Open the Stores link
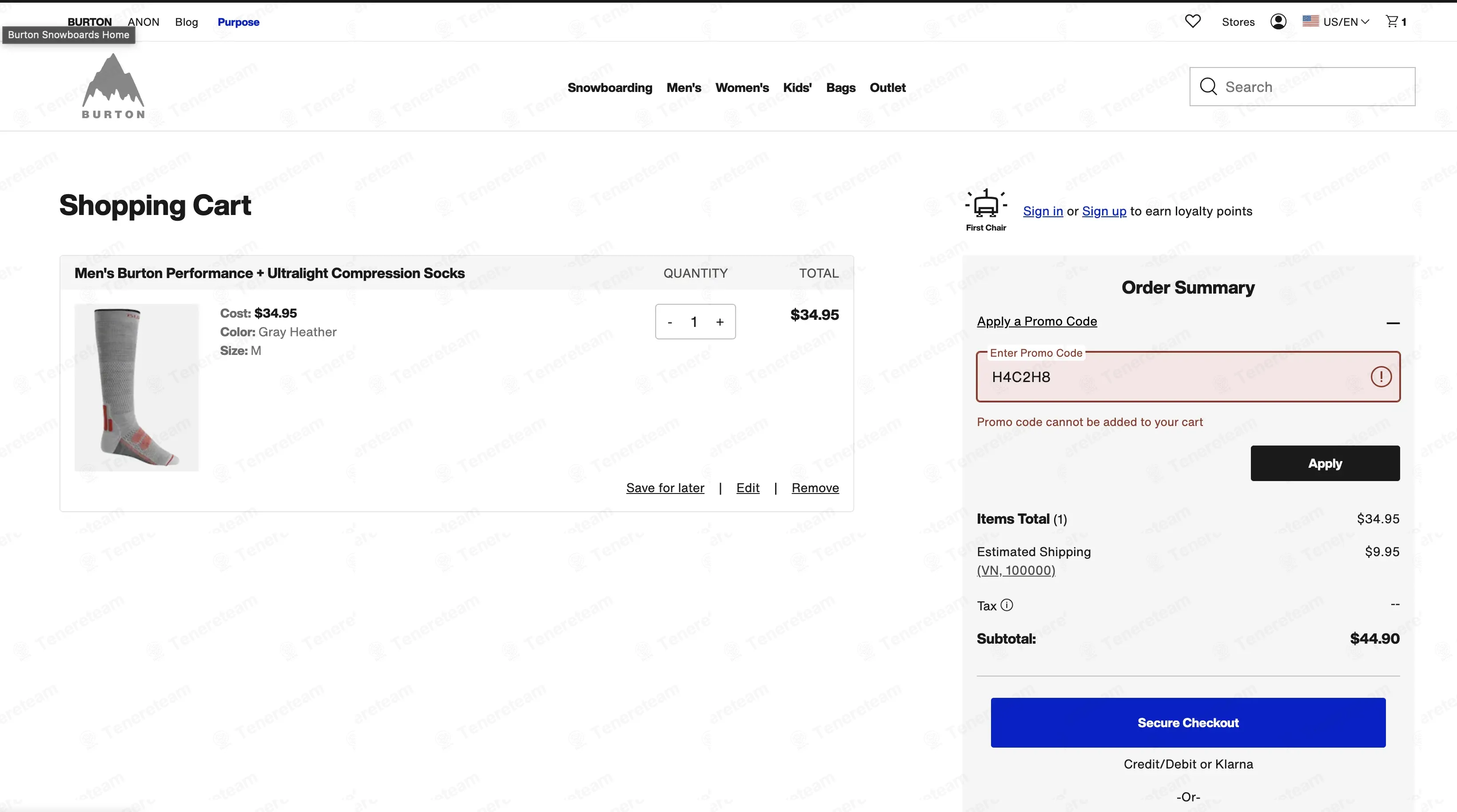1457x812 pixels. pyautogui.click(x=1238, y=22)
